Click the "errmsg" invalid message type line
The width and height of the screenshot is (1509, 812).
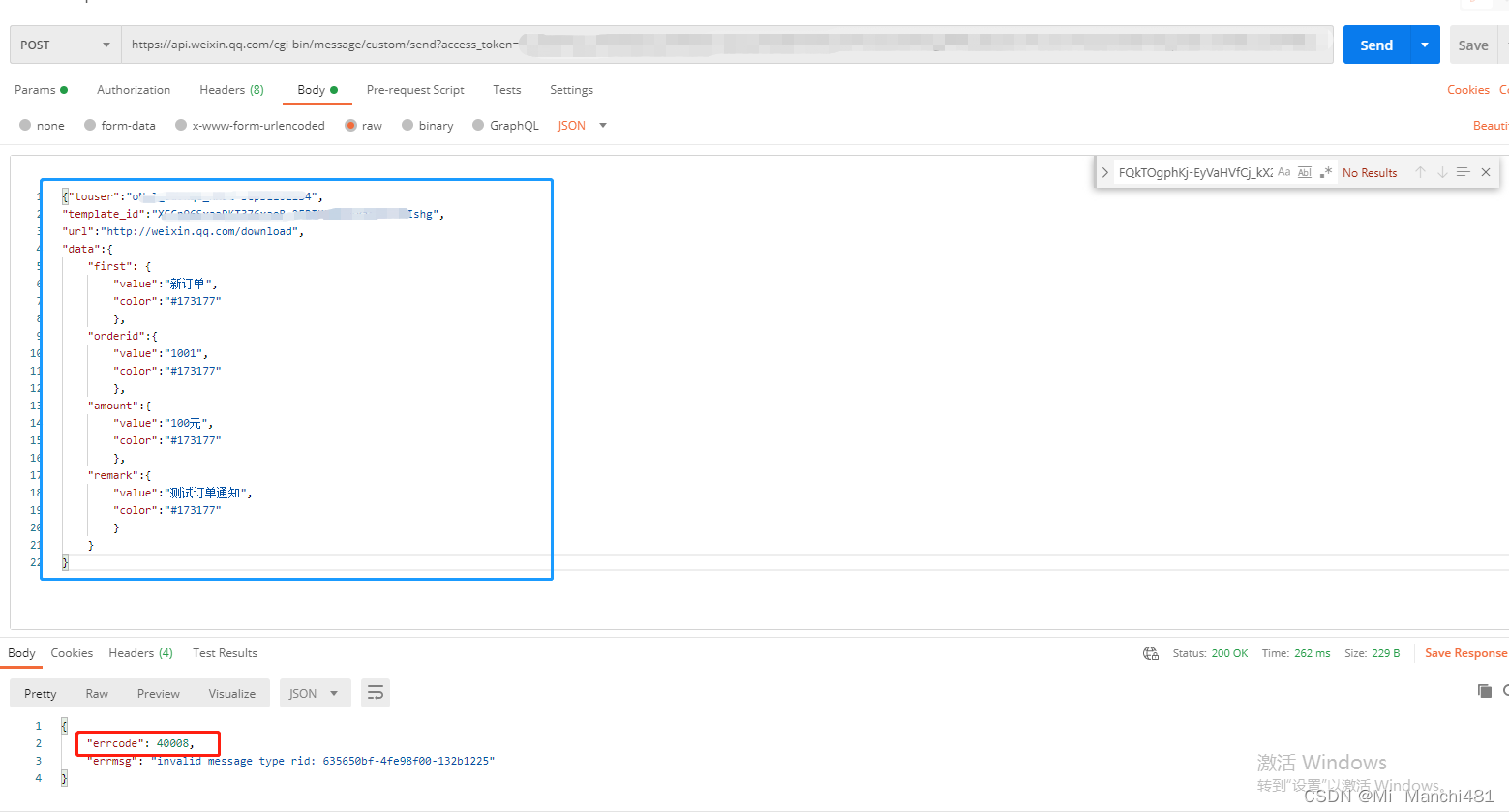(x=290, y=761)
